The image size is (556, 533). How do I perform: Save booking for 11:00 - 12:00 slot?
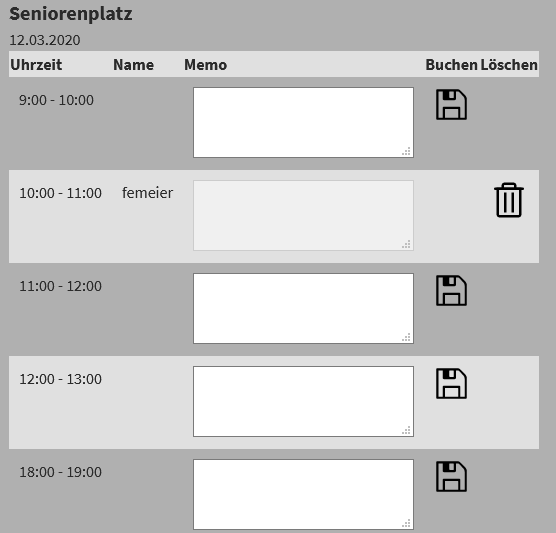pos(451,290)
